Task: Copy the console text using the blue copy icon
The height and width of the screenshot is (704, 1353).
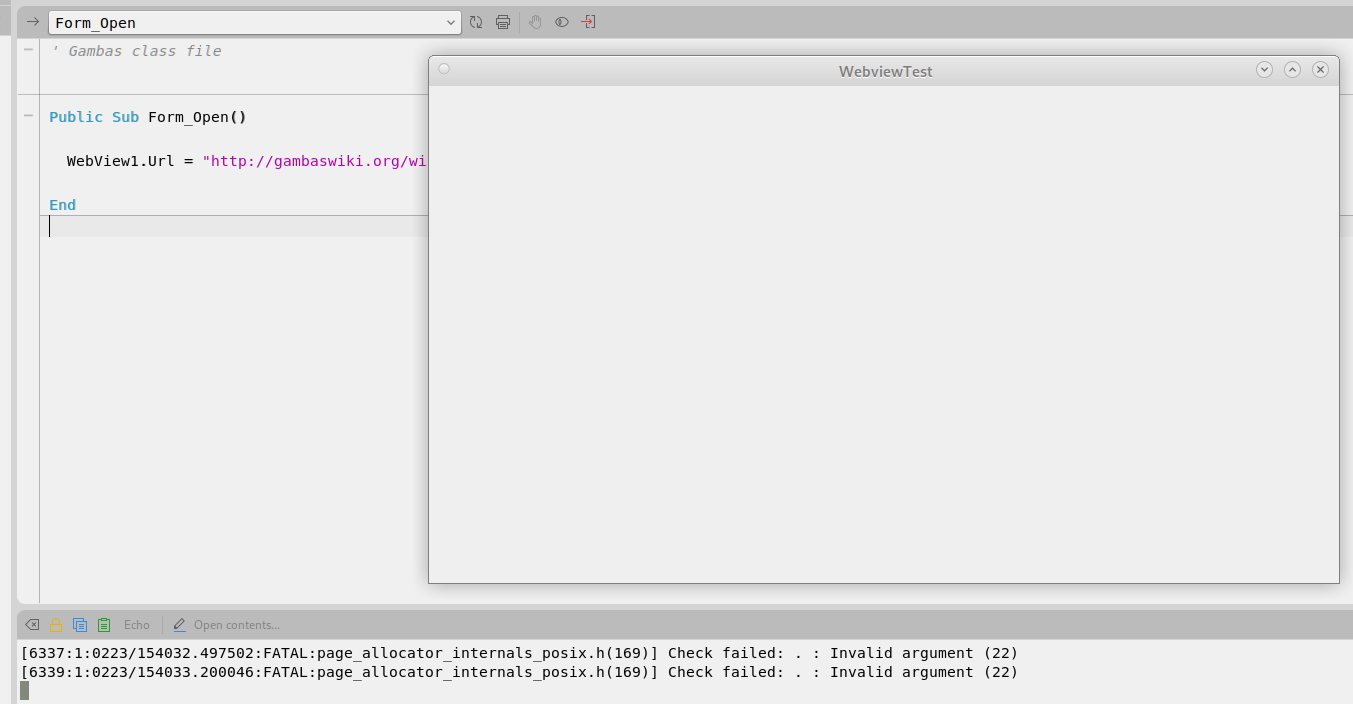Action: tap(80, 624)
